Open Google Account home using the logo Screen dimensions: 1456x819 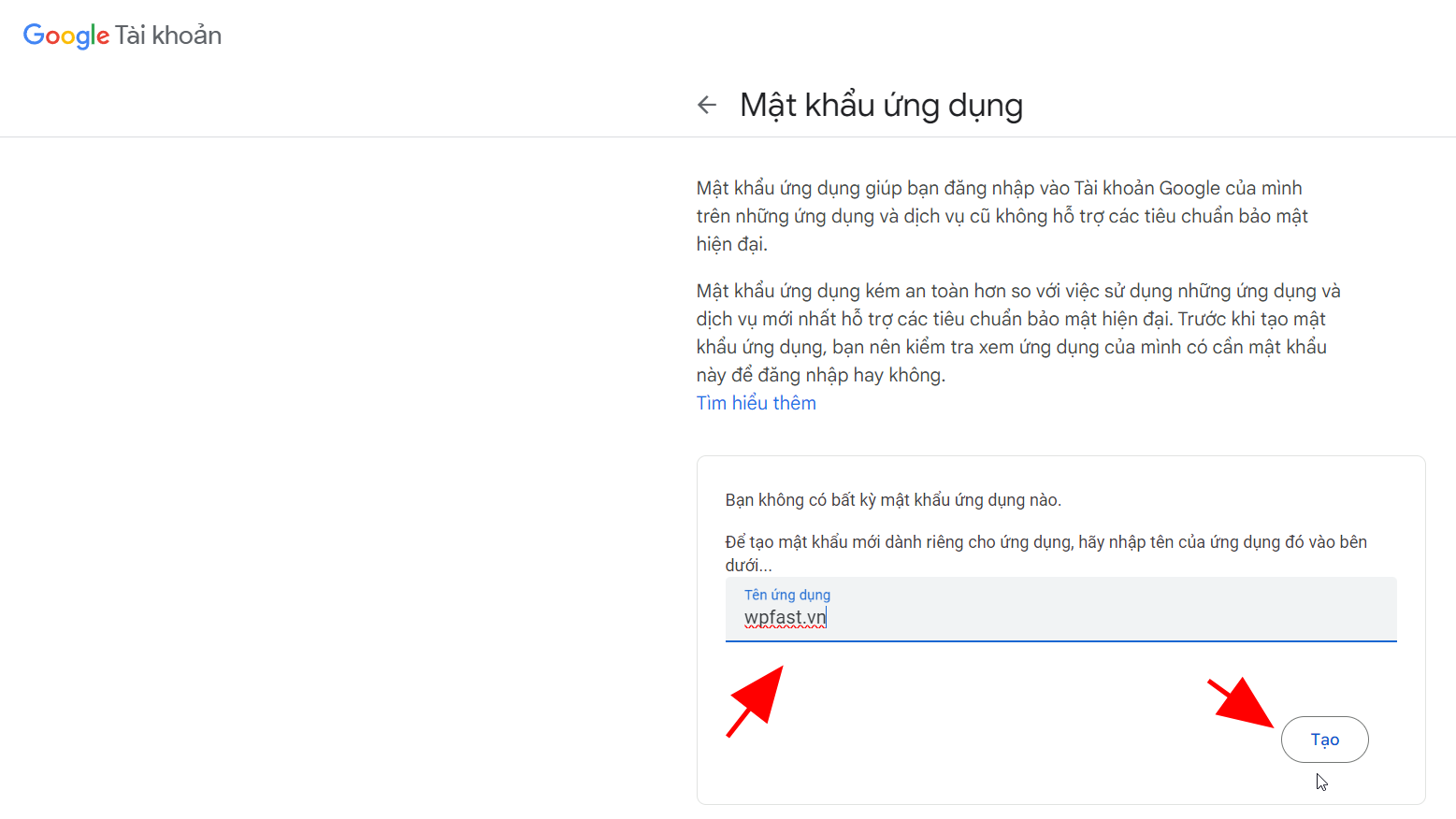pyautogui.click(x=65, y=36)
